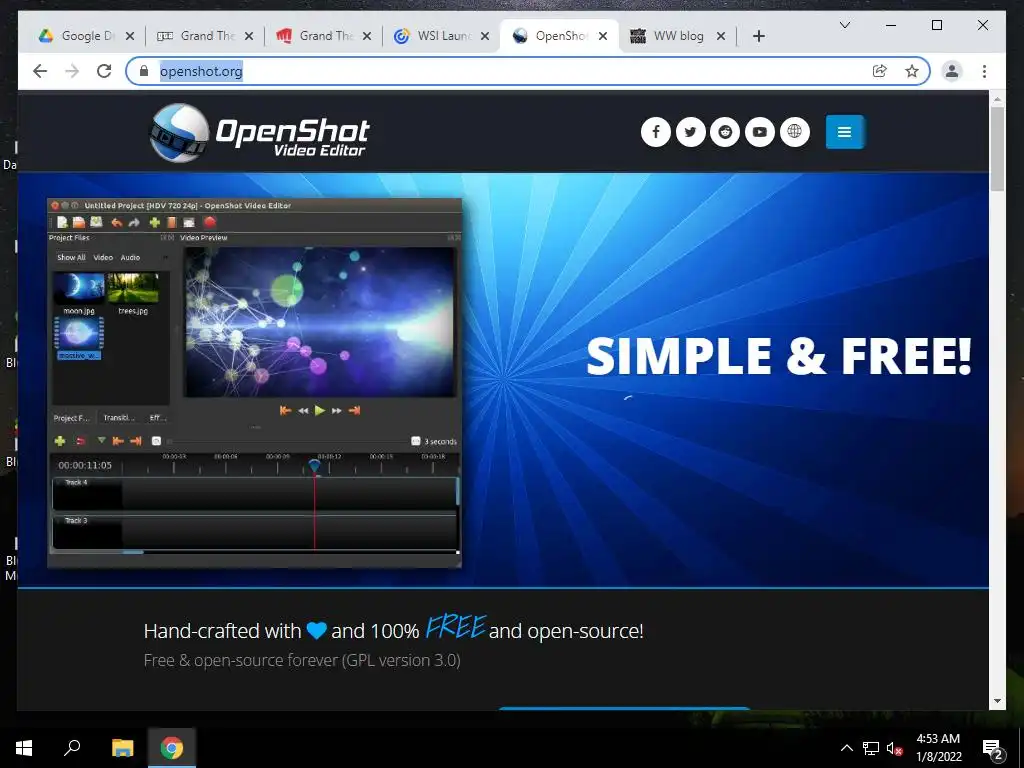Click Chrome icon in taskbar
The height and width of the screenshot is (768, 1024).
point(172,748)
